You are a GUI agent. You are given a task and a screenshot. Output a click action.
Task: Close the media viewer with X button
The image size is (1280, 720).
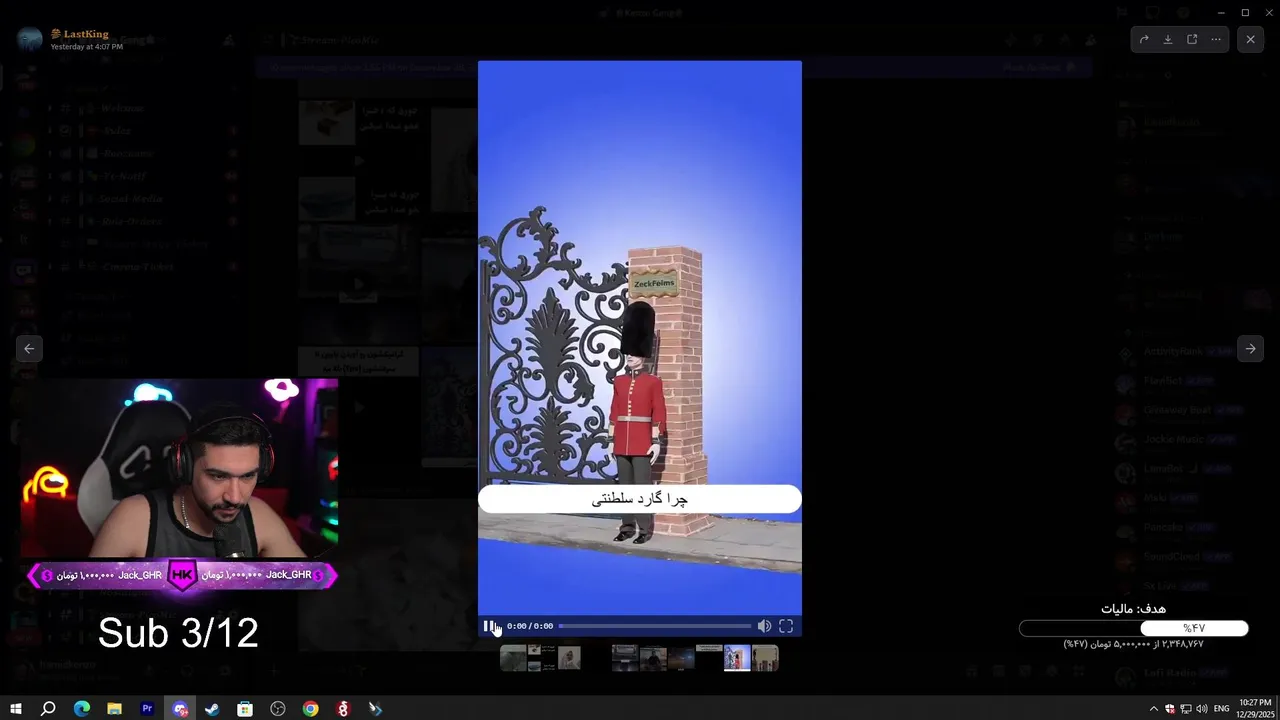(1250, 39)
